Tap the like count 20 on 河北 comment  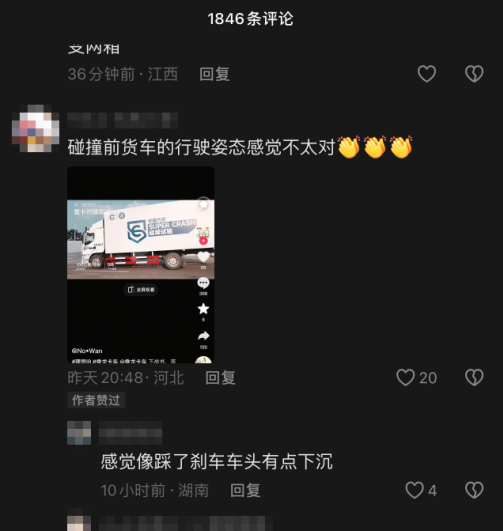tap(428, 378)
